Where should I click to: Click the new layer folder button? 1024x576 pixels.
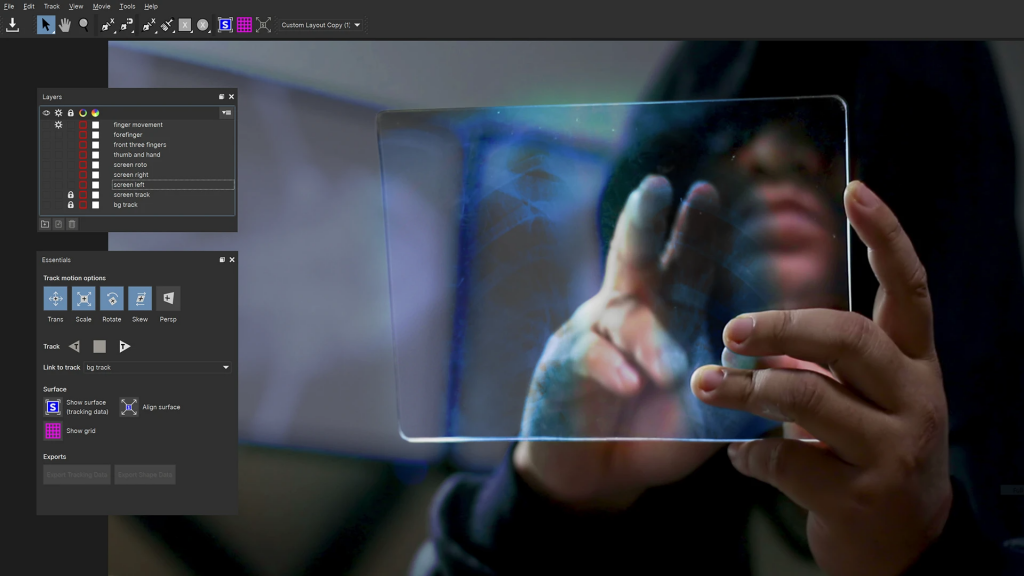pyautogui.click(x=45, y=223)
